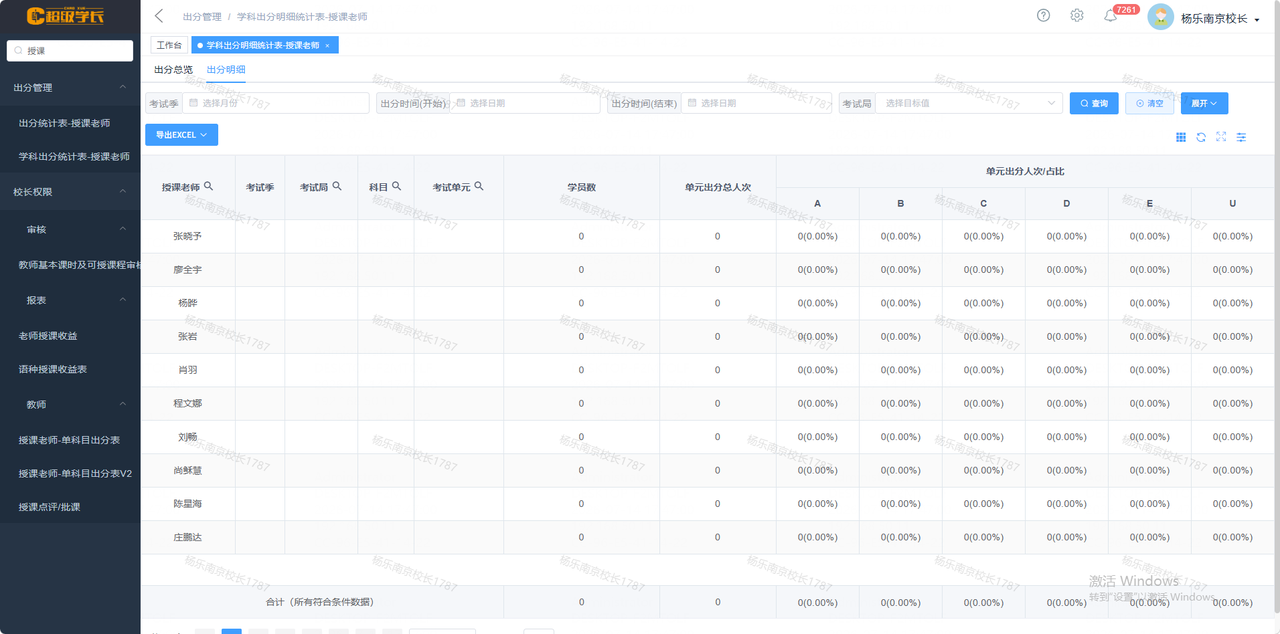Screen dimensions: 1280x634
Task: Click the table grid view icon
Action: [x=1181, y=137]
